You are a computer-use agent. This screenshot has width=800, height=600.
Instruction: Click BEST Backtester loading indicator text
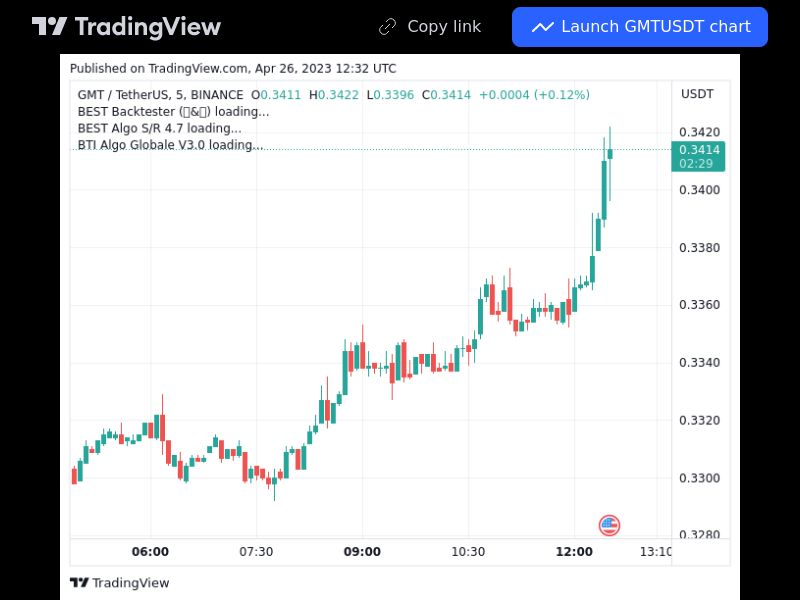pos(173,112)
